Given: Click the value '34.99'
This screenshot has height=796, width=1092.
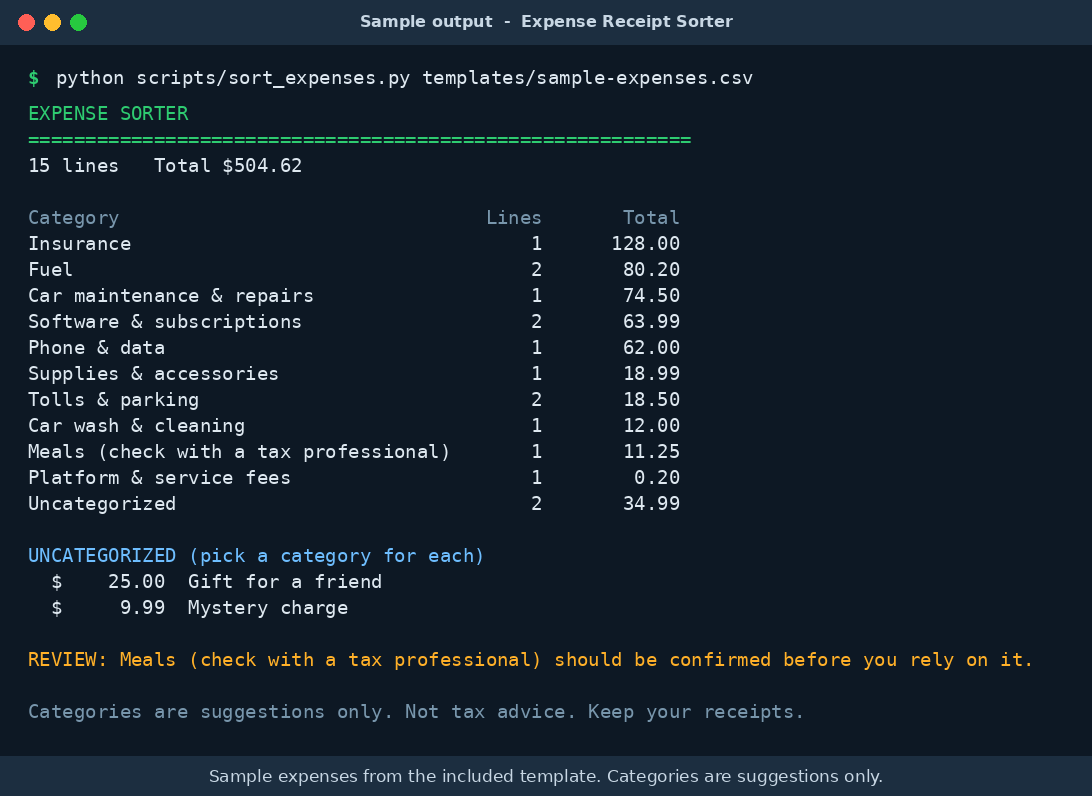Looking at the screenshot, I should tap(651, 504).
